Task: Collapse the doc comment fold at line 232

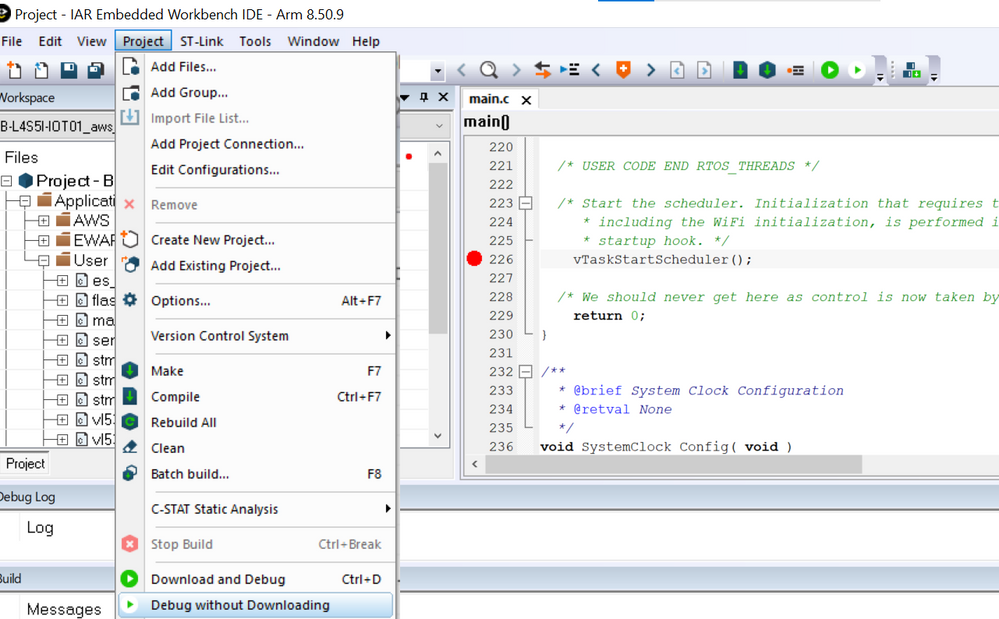Action: coord(526,371)
